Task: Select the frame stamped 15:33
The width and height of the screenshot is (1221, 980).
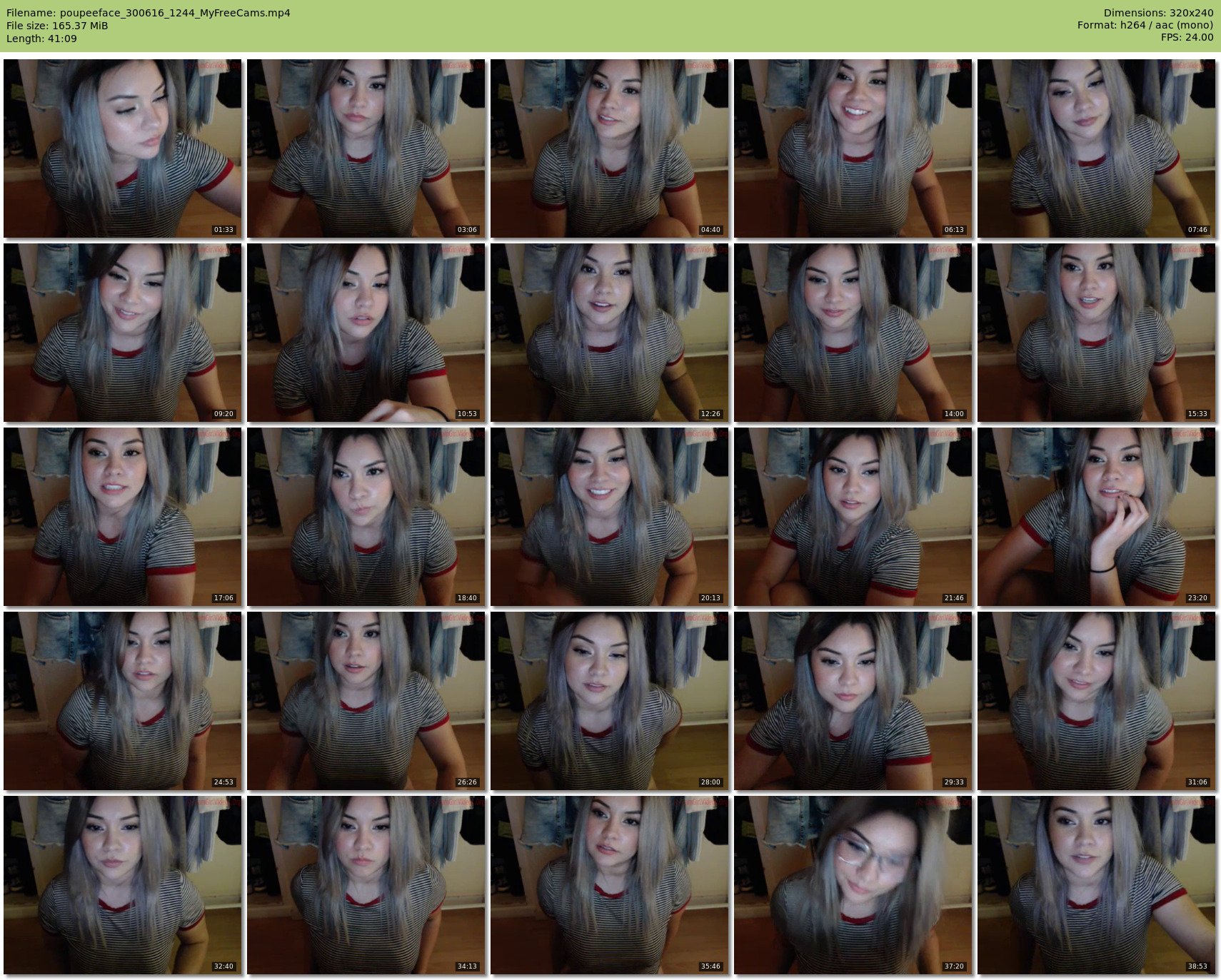Action: tap(1097, 333)
